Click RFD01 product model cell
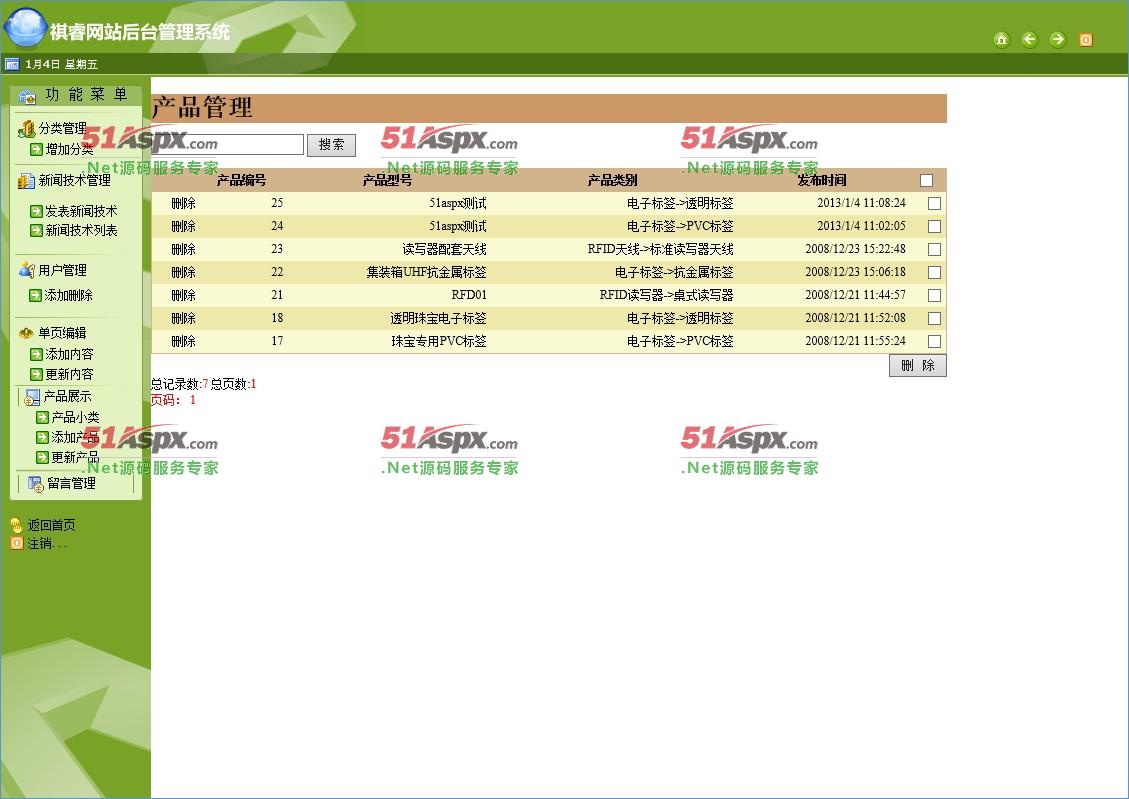Image resolution: width=1129 pixels, height=799 pixels. point(469,296)
